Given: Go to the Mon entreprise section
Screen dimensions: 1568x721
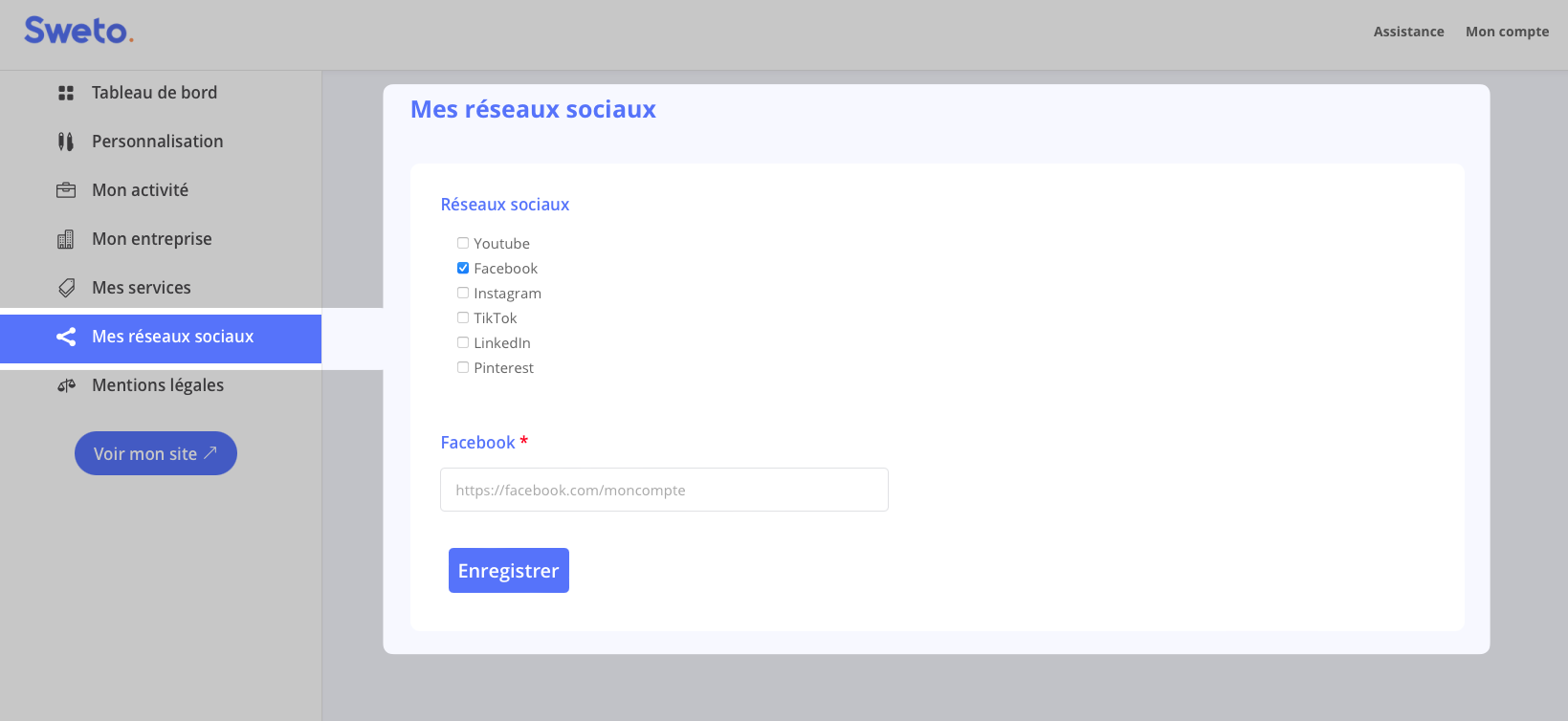Looking at the screenshot, I should (152, 239).
